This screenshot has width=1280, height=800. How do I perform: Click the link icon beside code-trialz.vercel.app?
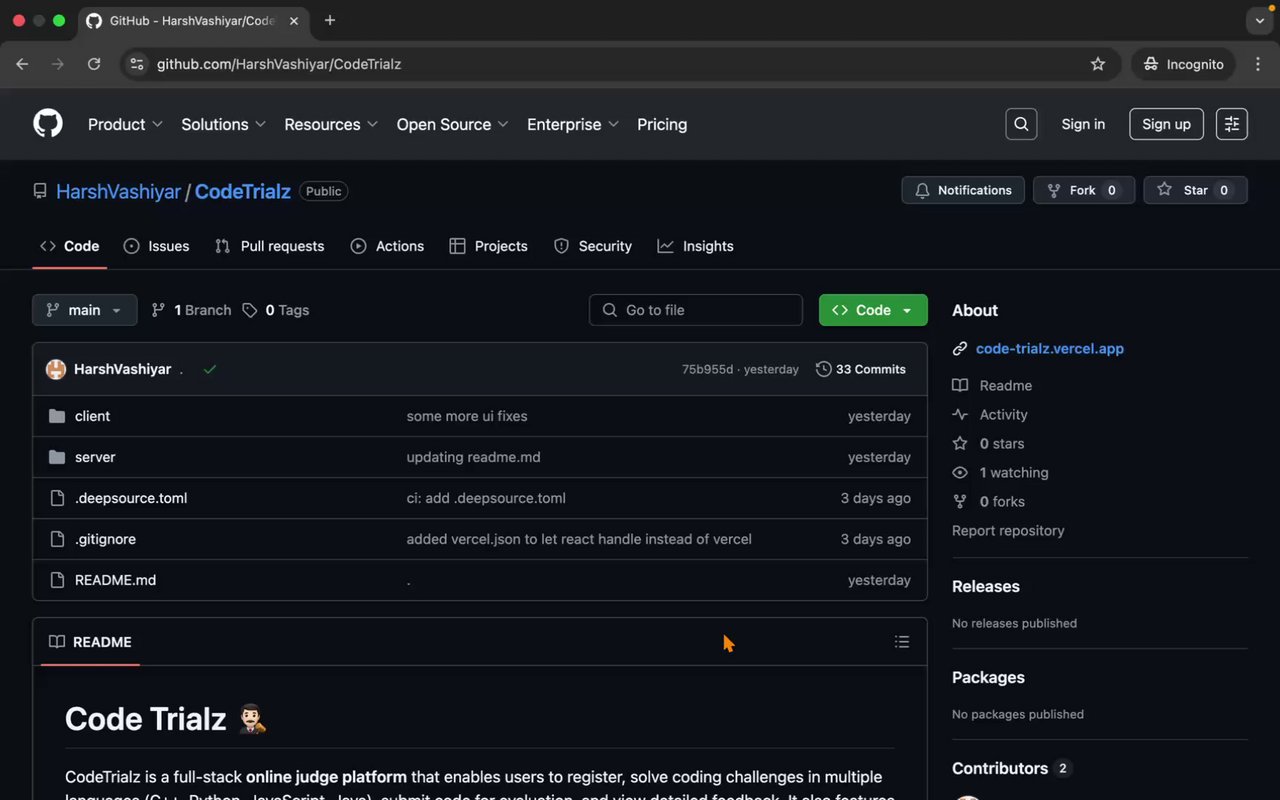(960, 349)
